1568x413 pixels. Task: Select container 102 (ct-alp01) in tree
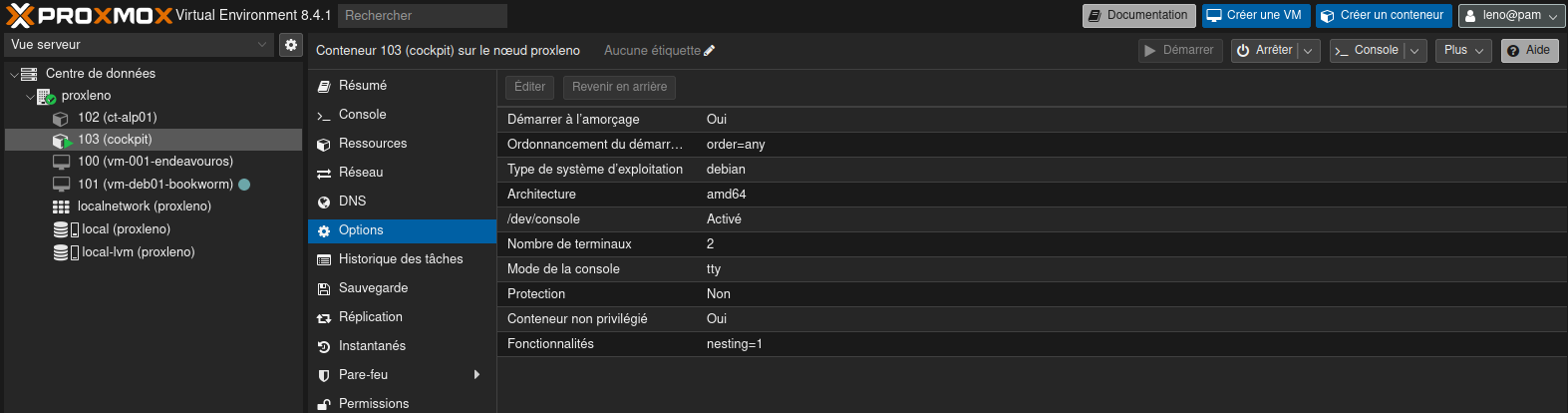[117, 118]
